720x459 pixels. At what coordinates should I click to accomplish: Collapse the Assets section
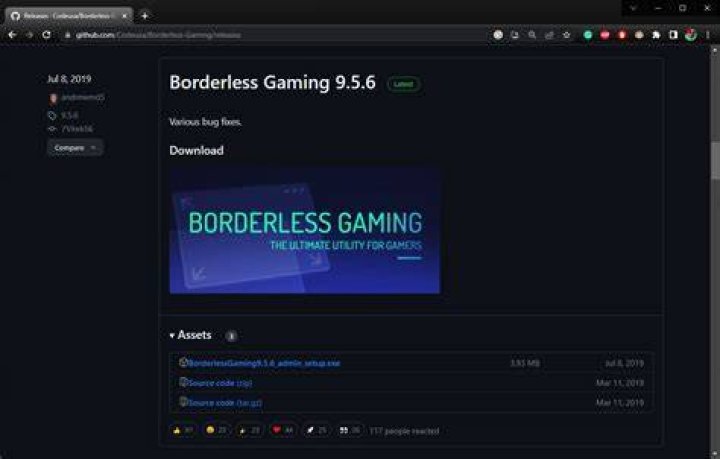[191, 335]
